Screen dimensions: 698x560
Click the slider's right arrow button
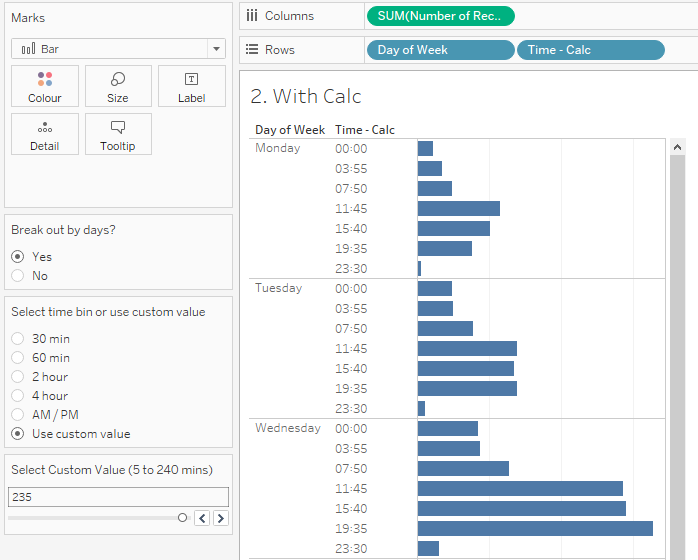(220, 518)
